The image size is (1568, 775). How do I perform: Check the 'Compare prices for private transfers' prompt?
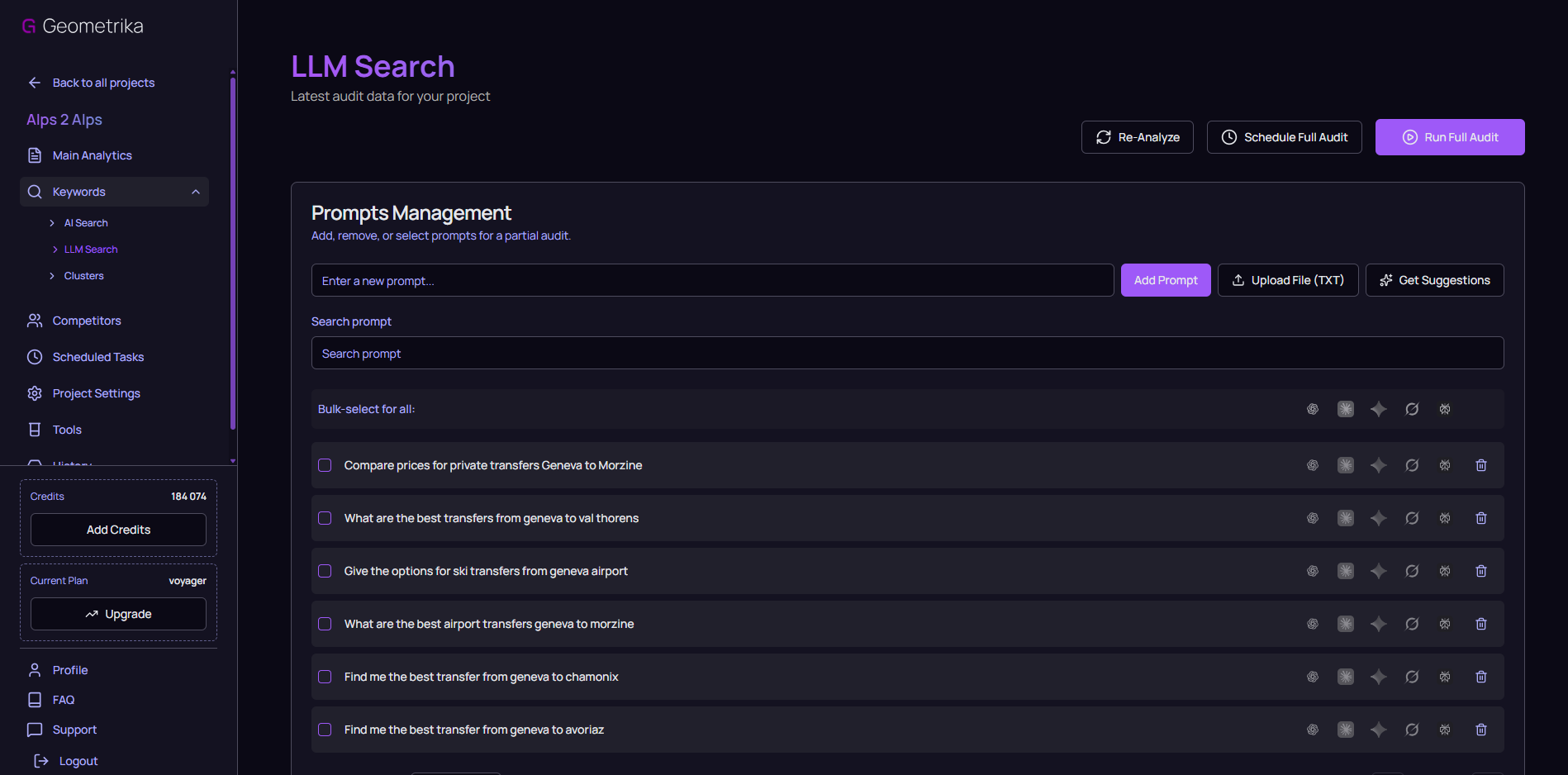pos(325,465)
